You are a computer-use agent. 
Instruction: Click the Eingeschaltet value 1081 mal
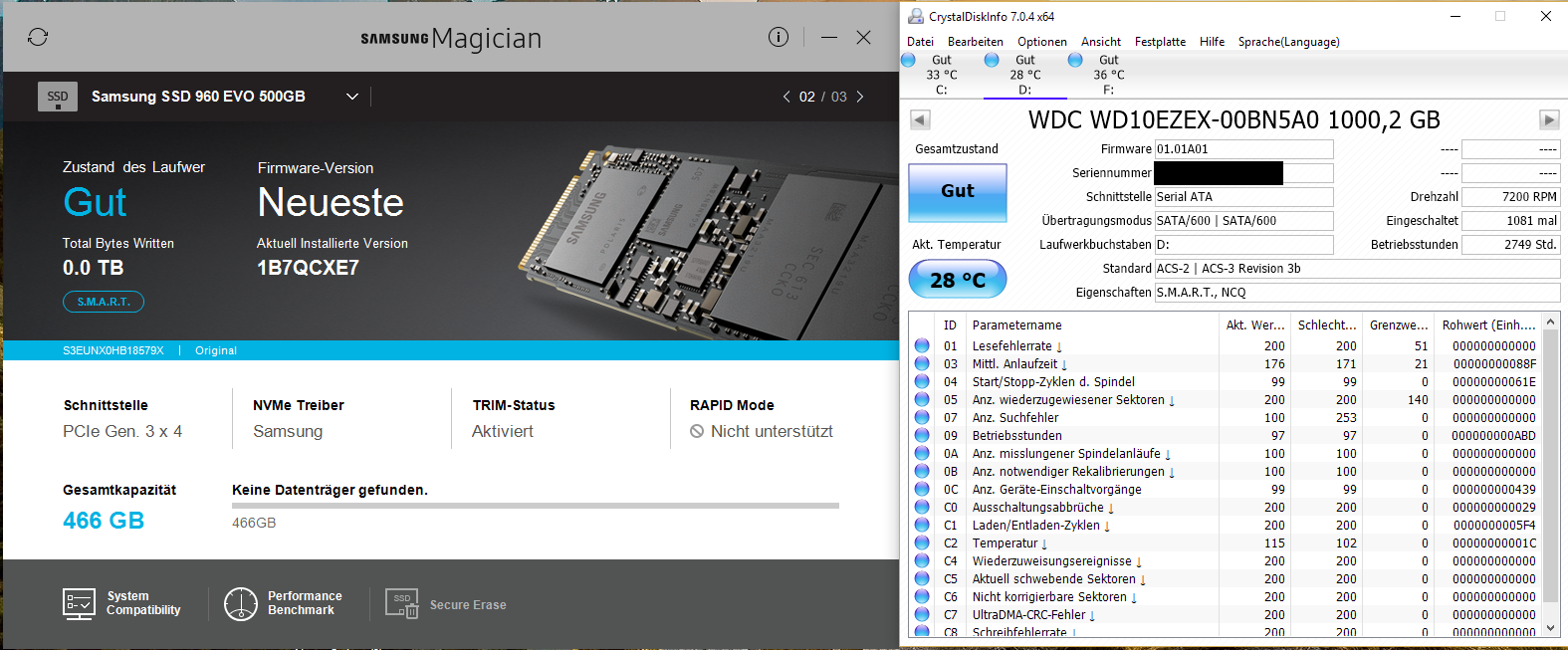[1510, 221]
